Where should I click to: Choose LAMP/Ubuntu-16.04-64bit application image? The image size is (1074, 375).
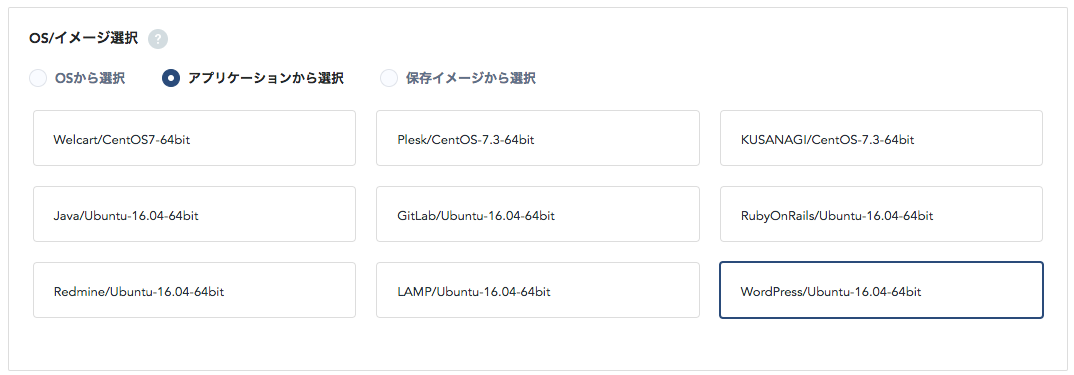[538, 290]
